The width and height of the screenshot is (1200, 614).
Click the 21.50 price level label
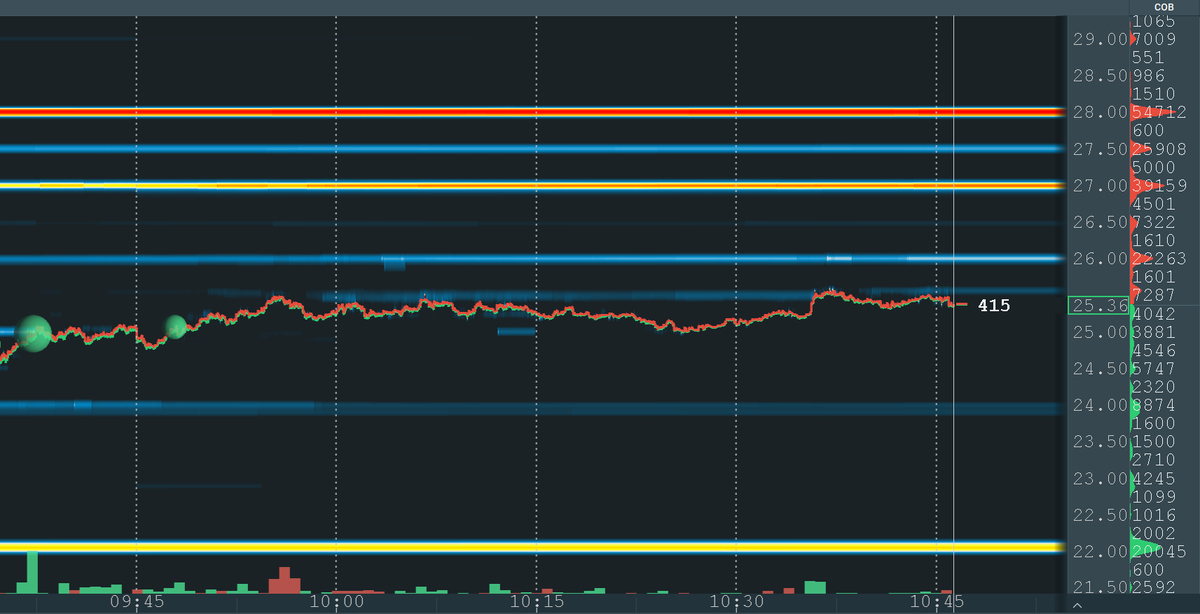[1100, 588]
